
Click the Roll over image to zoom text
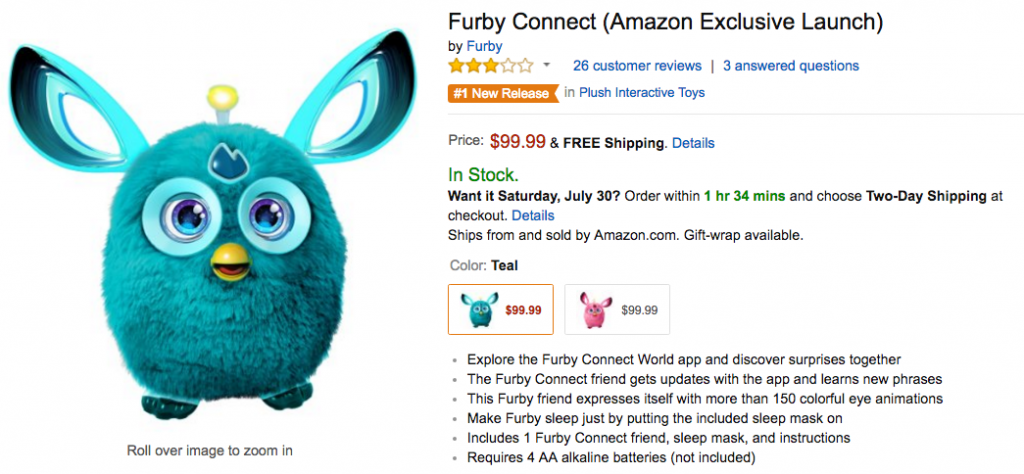click(210, 450)
